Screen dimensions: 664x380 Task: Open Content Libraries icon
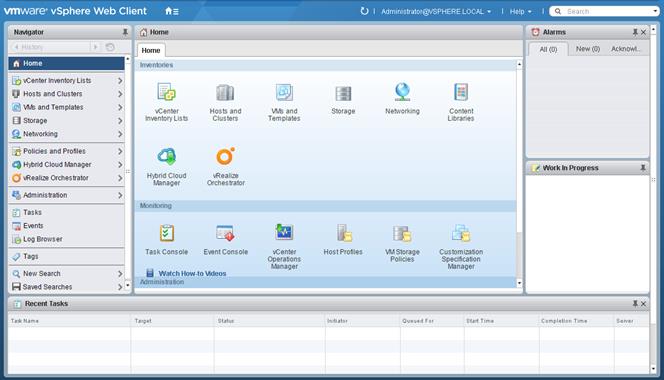[461, 92]
